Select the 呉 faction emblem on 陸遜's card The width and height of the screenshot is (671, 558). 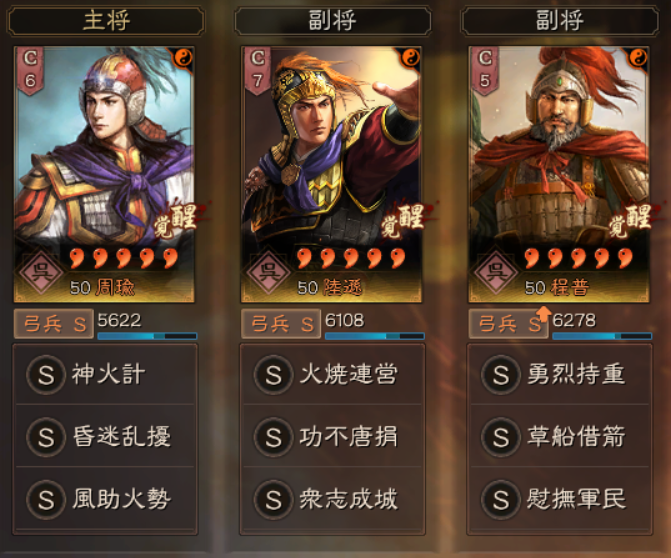click(x=269, y=271)
